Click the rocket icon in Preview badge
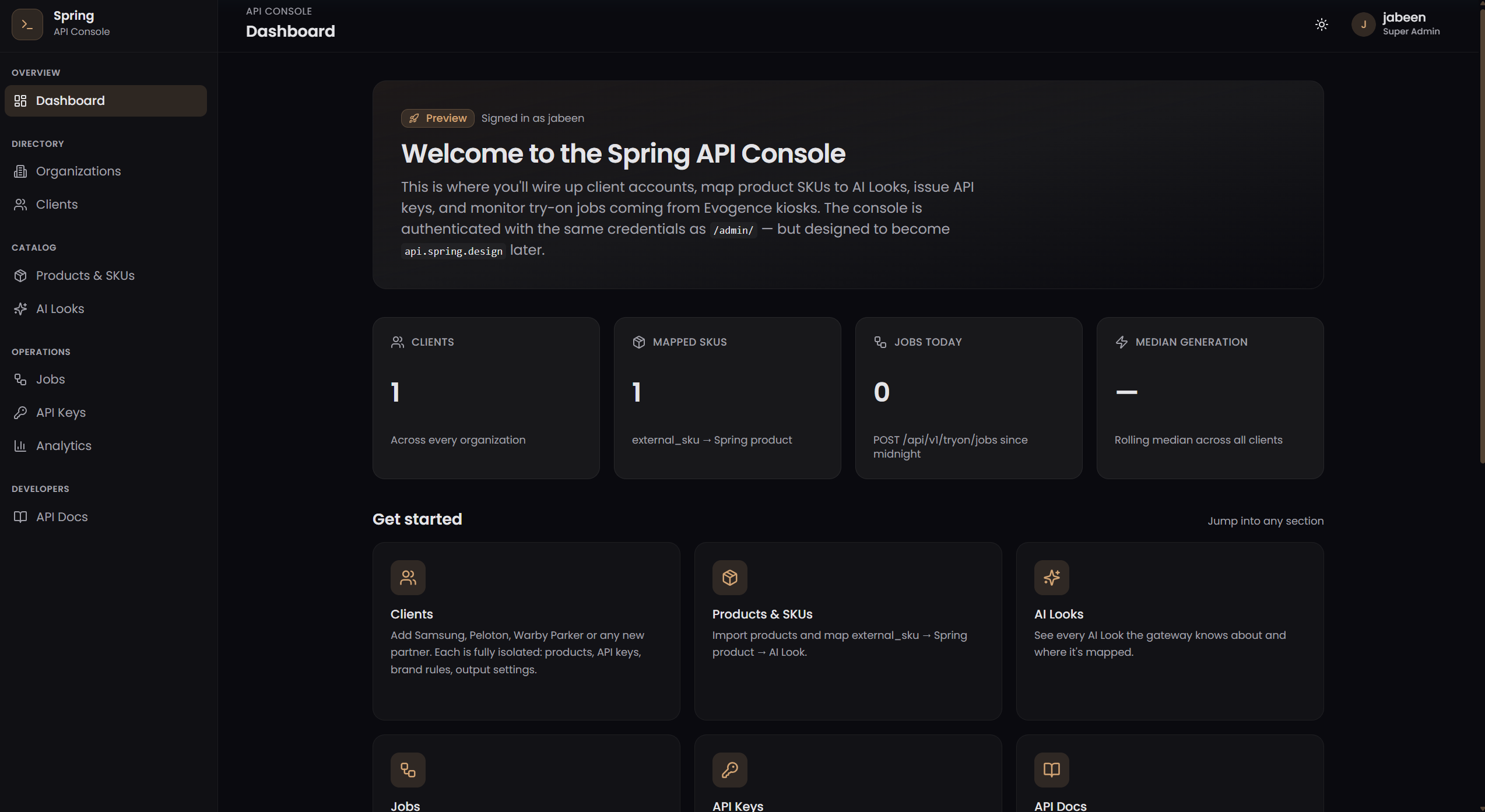The height and width of the screenshot is (812, 1485). pyautogui.click(x=414, y=118)
